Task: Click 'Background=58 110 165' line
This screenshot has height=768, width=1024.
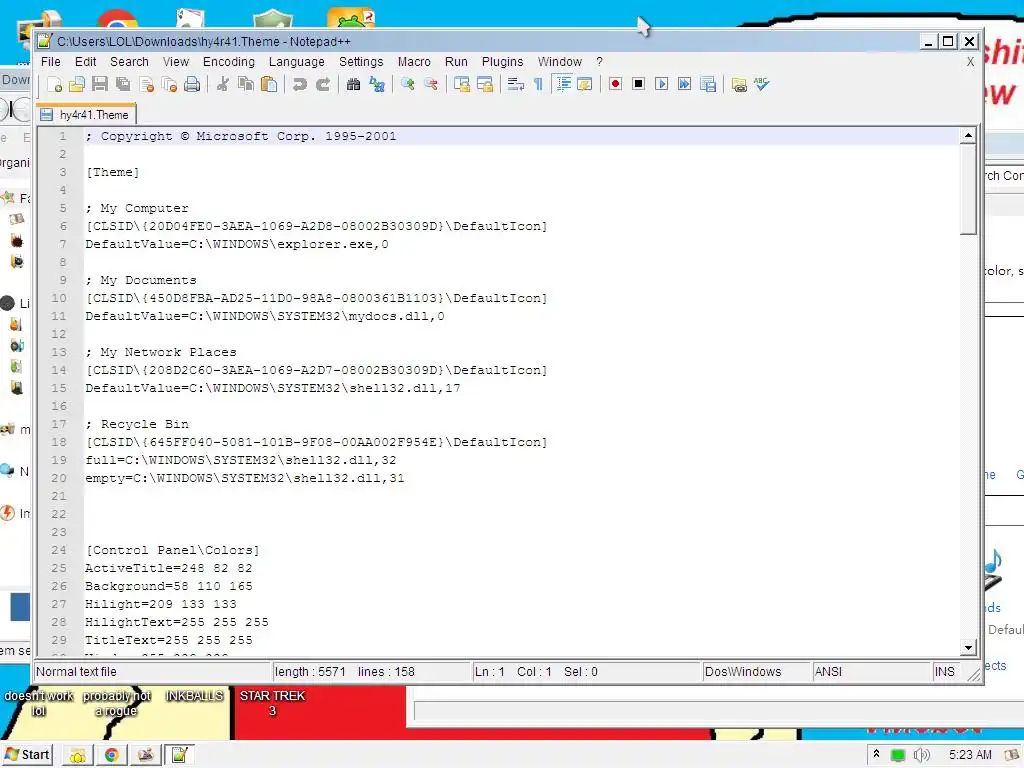Action: (x=168, y=586)
